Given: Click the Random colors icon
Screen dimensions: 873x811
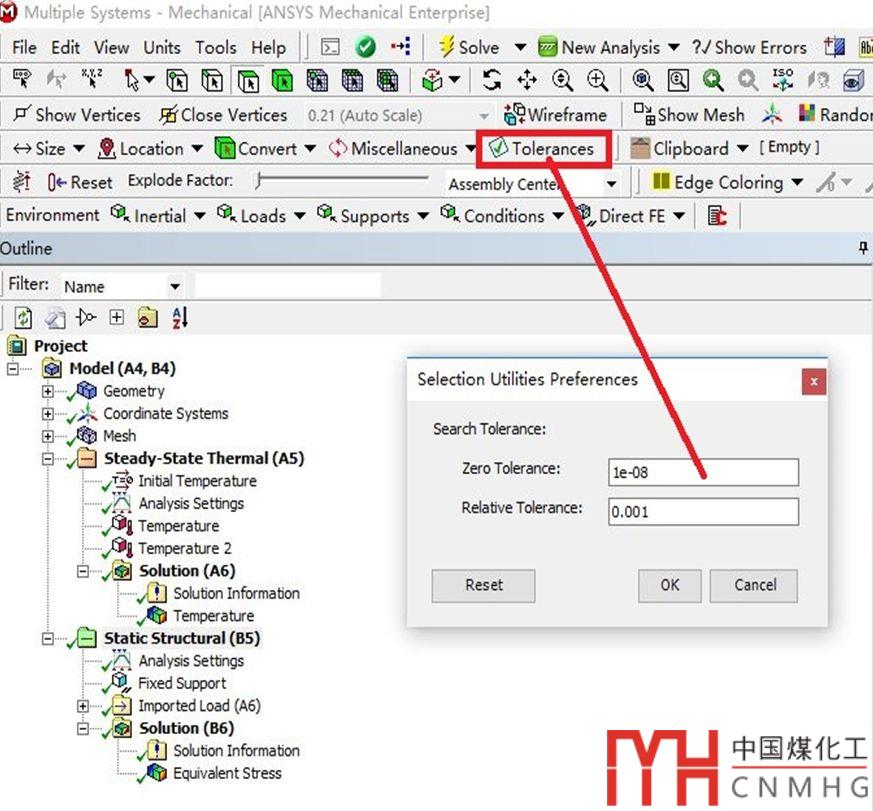Looking at the screenshot, I should (x=807, y=114).
